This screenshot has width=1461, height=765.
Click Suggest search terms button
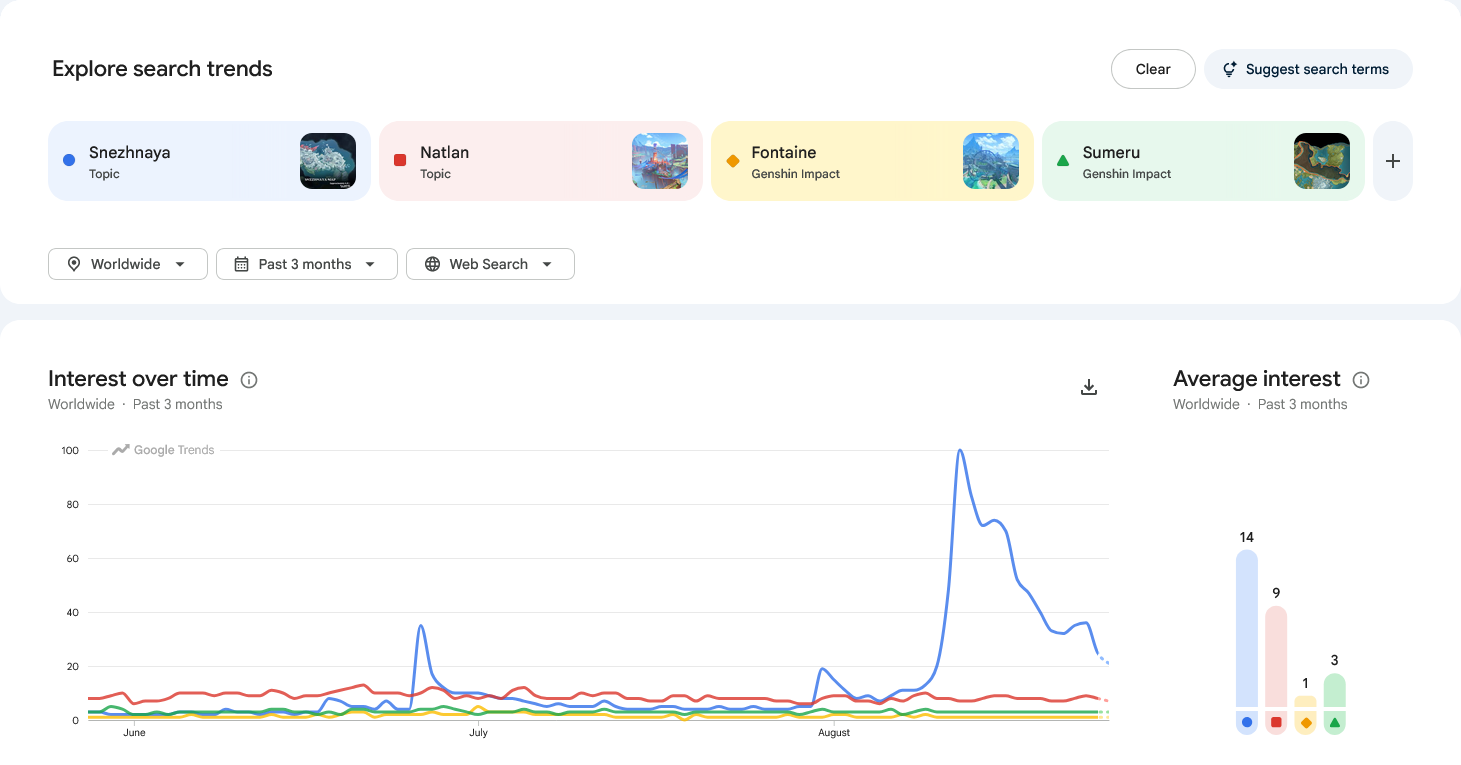tap(1308, 69)
